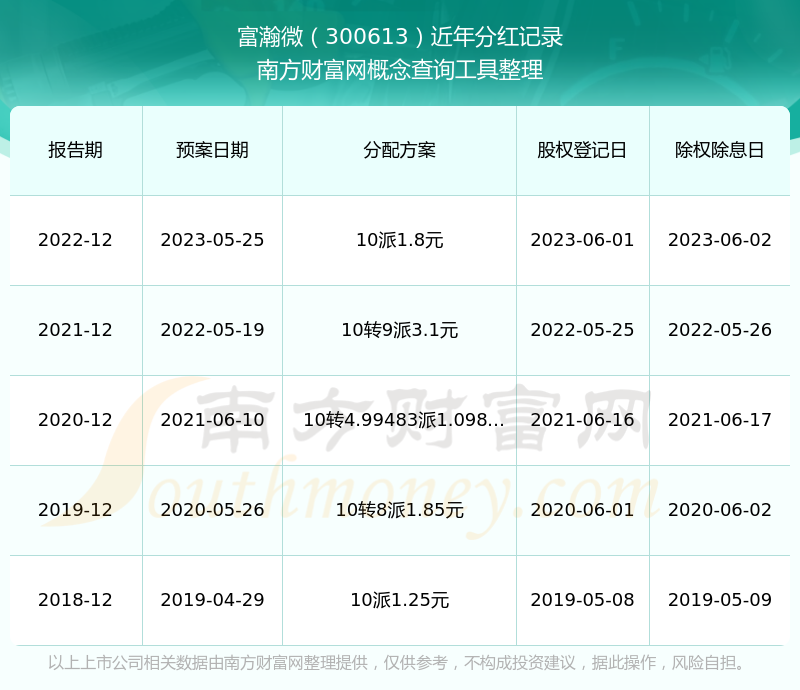Click proposal date 2021-06-10
The height and width of the screenshot is (690, 800).
pos(212,420)
